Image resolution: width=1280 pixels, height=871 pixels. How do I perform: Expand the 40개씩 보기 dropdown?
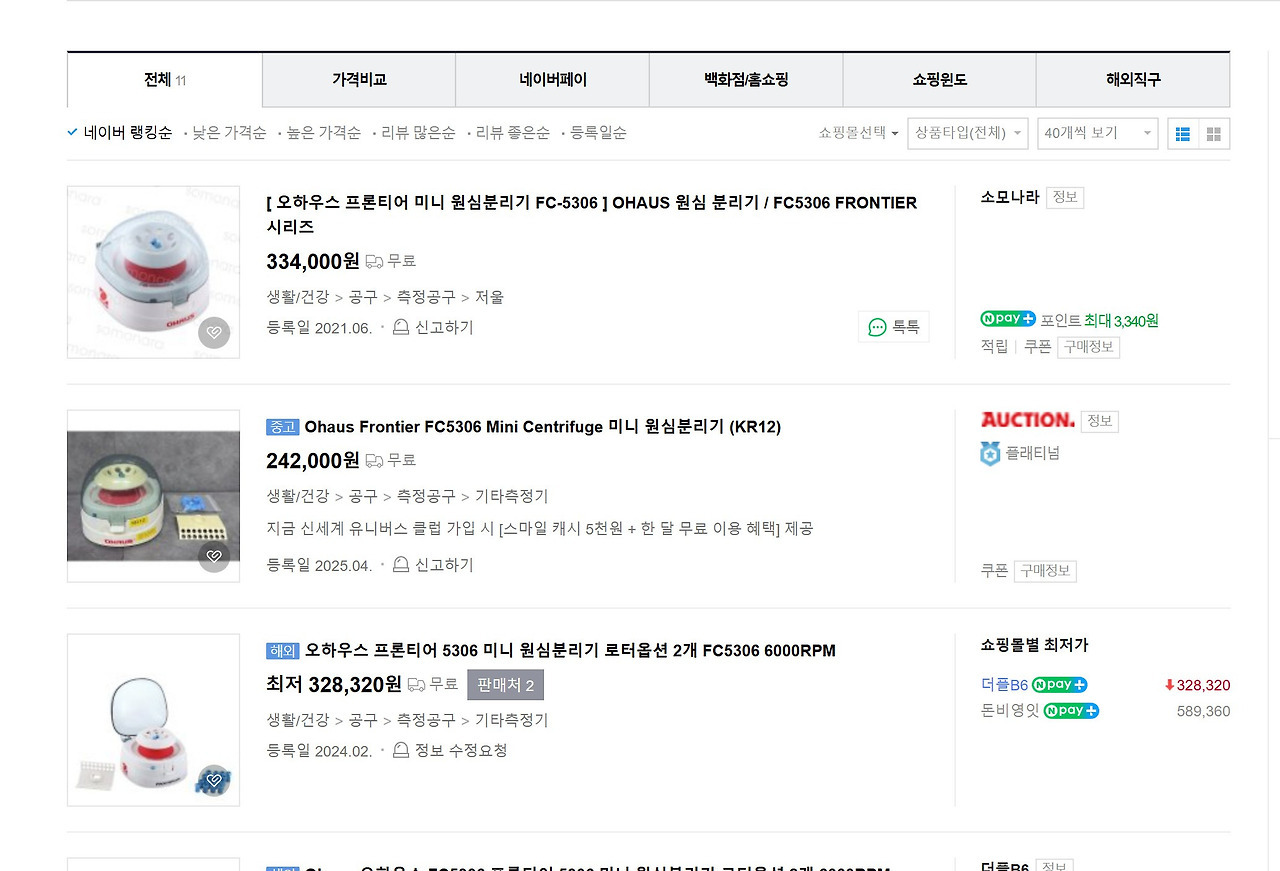[x=1097, y=133]
